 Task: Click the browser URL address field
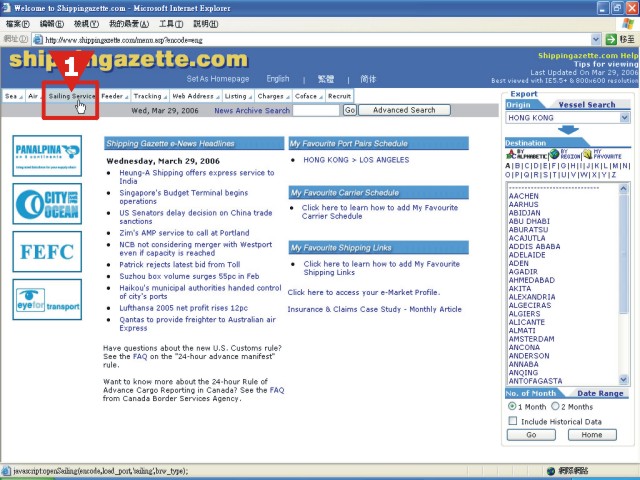[316, 40]
